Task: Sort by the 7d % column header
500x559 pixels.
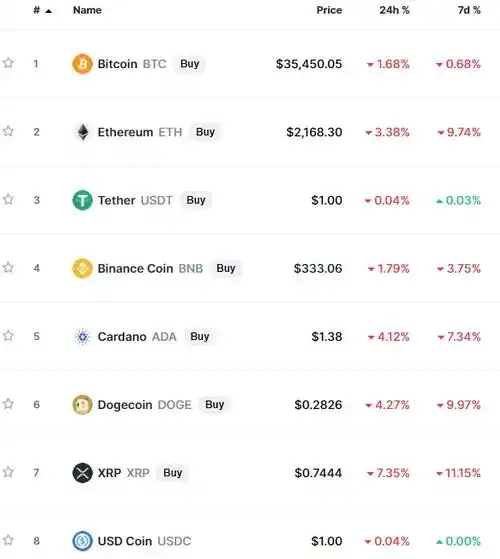Action: tap(469, 10)
